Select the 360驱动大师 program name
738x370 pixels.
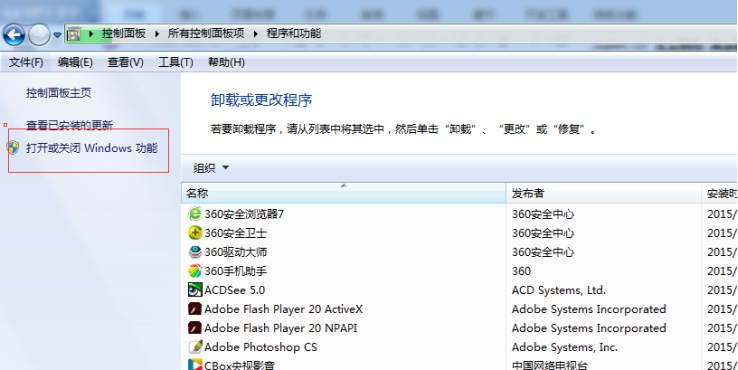(x=235, y=252)
